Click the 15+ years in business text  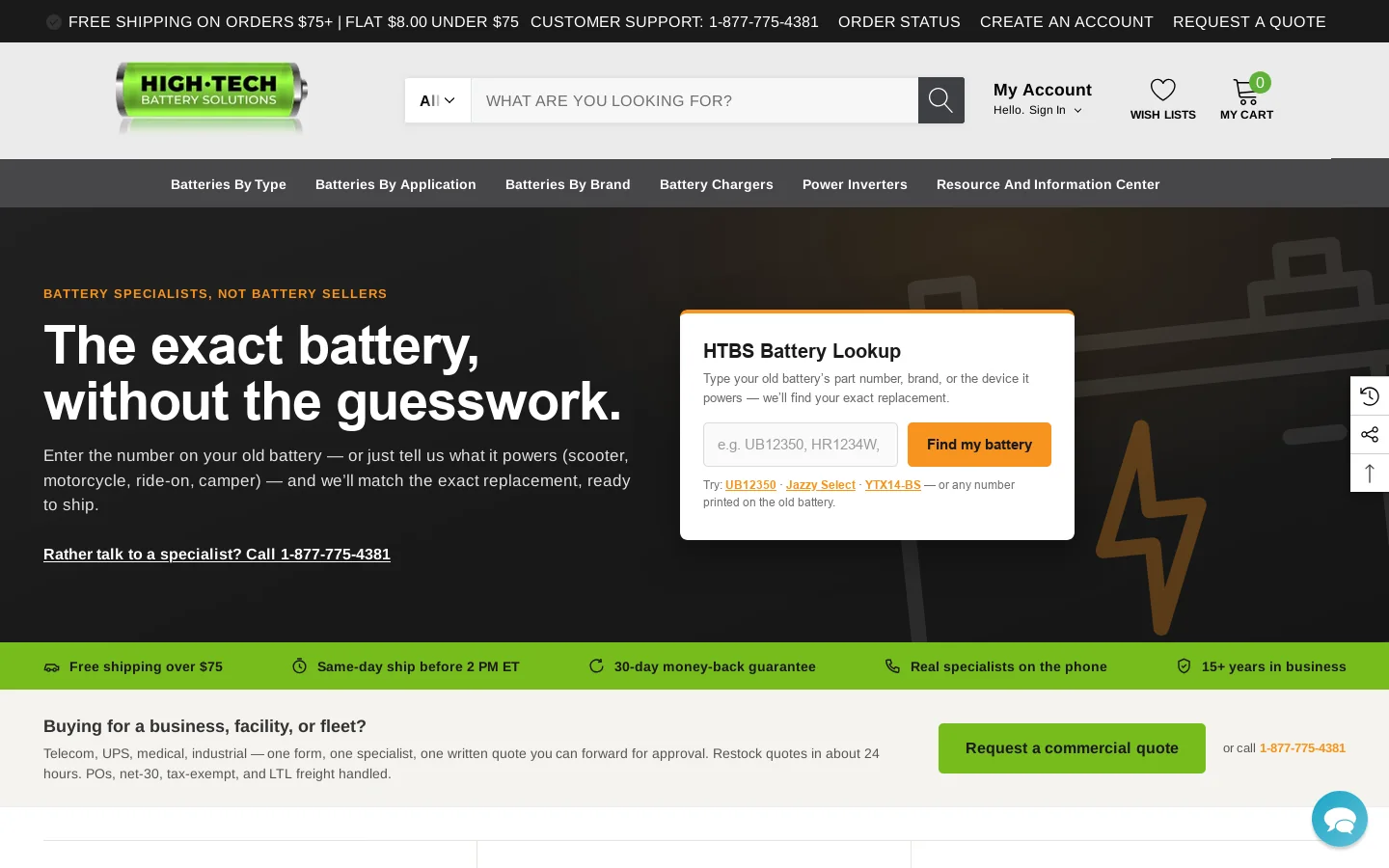pos(1274,666)
